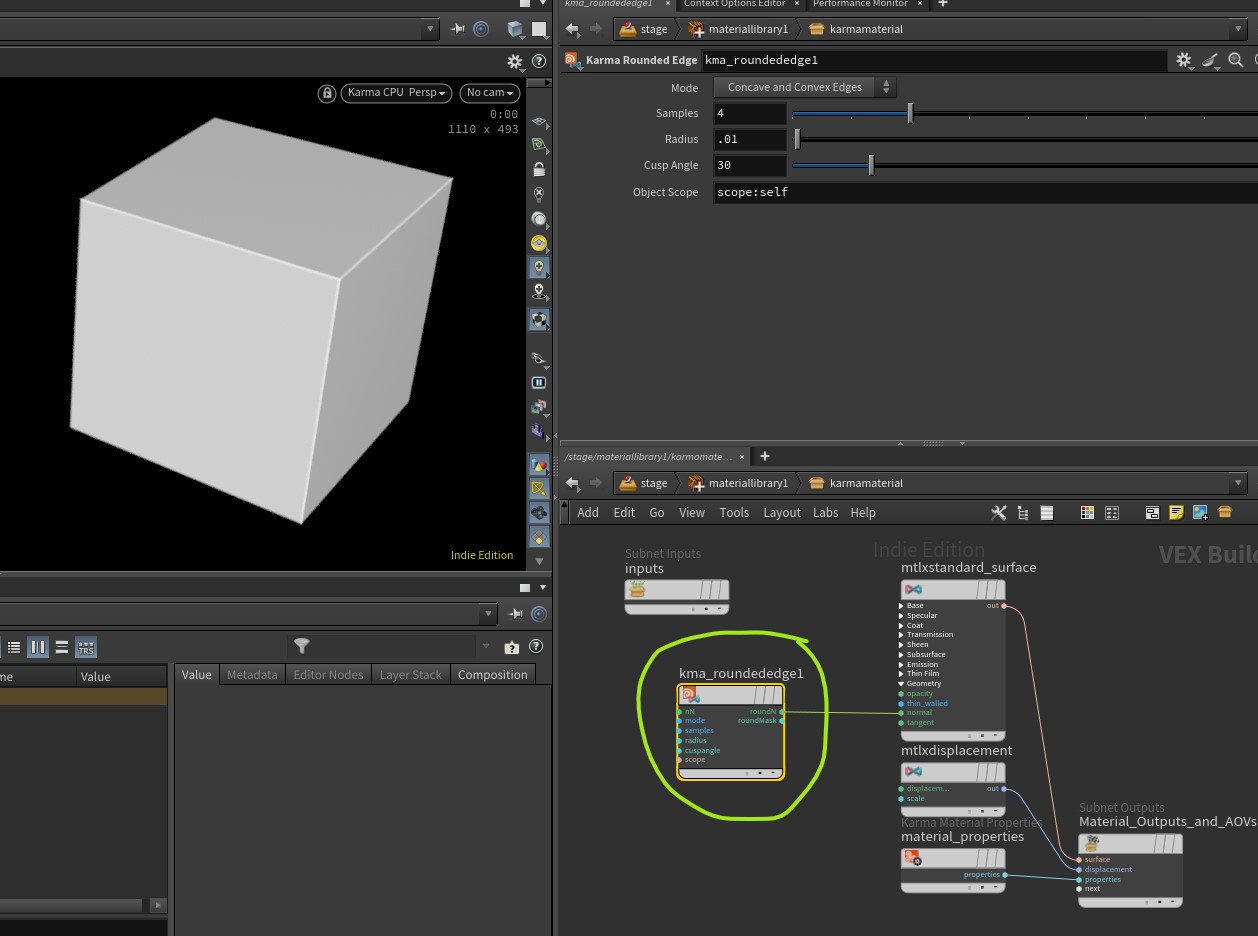Open the No cam camera dropdown

(490, 93)
